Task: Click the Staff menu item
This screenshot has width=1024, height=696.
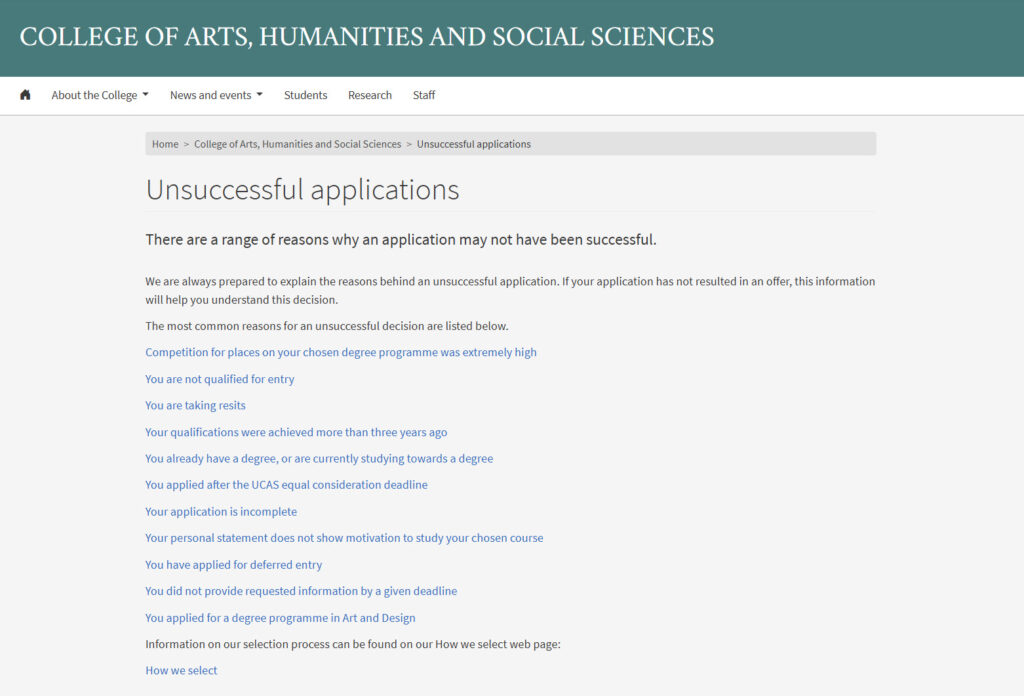Action: [423, 94]
